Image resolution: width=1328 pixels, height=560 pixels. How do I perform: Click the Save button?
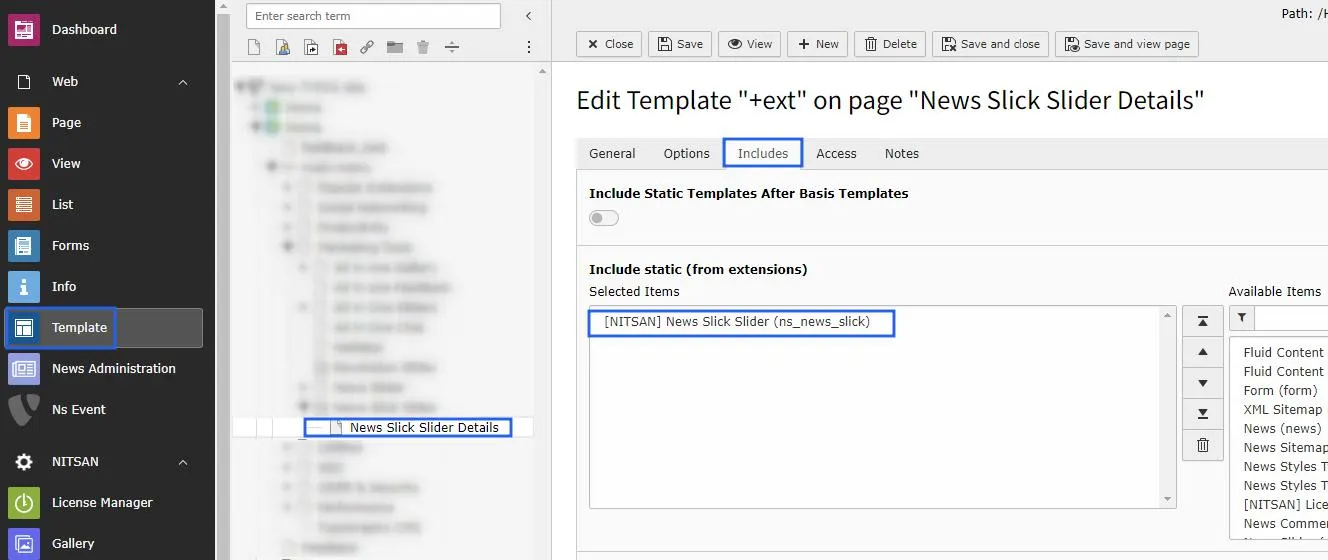(680, 44)
